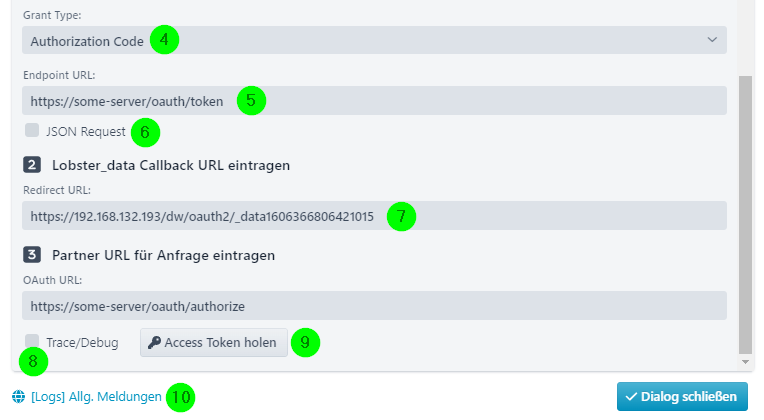
Task: Click the green marker numbered 10
Action: tap(180, 396)
